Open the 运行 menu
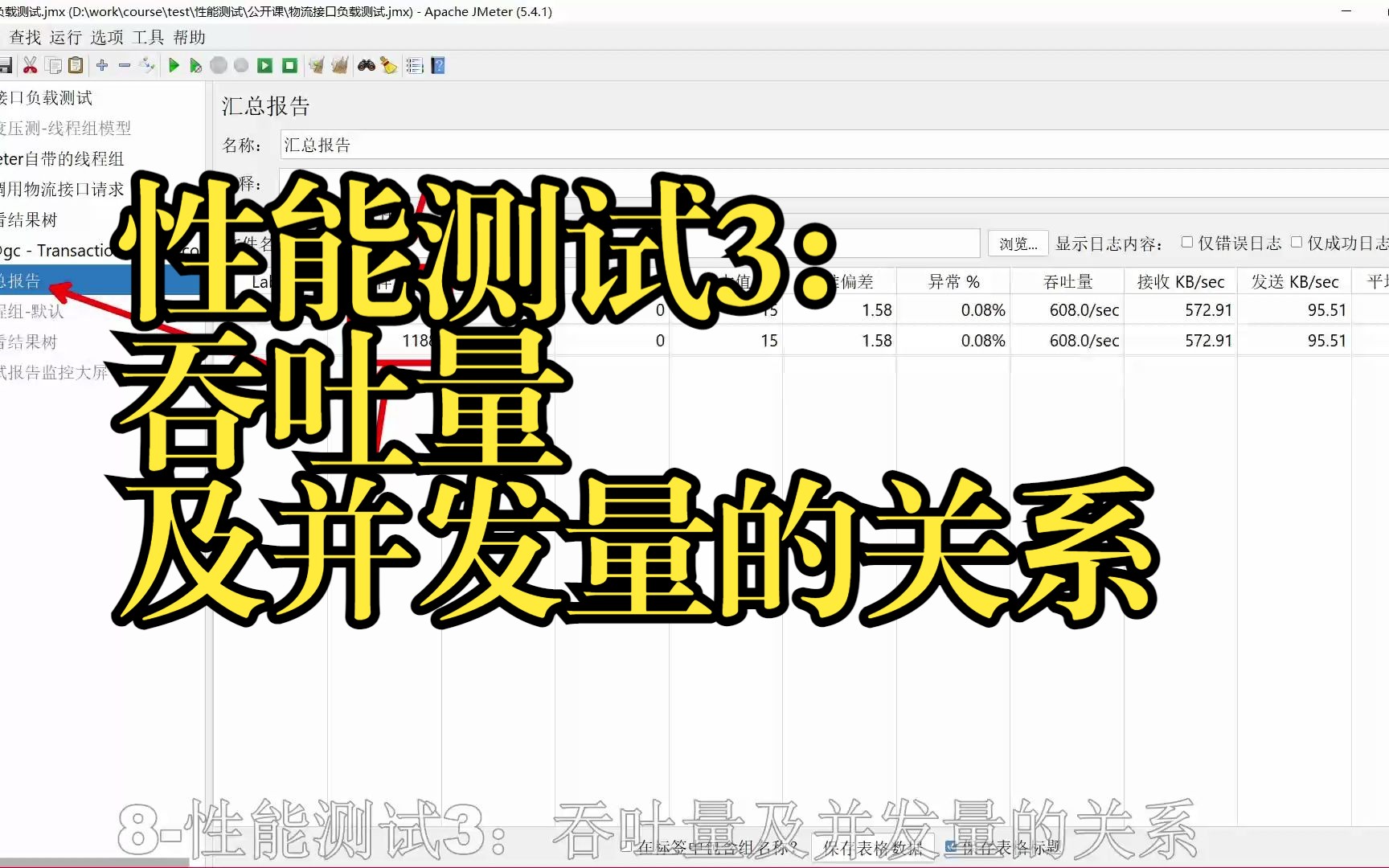This screenshot has height=868, width=1389. pos(66,38)
